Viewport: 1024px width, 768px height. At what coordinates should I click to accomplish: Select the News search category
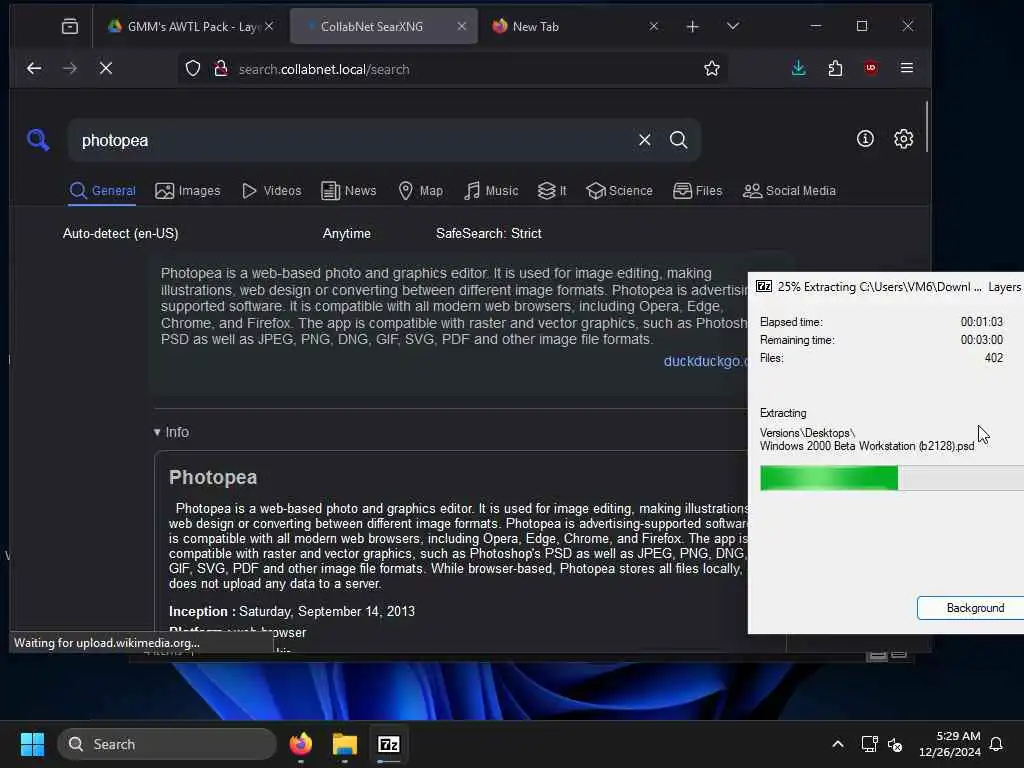click(349, 191)
